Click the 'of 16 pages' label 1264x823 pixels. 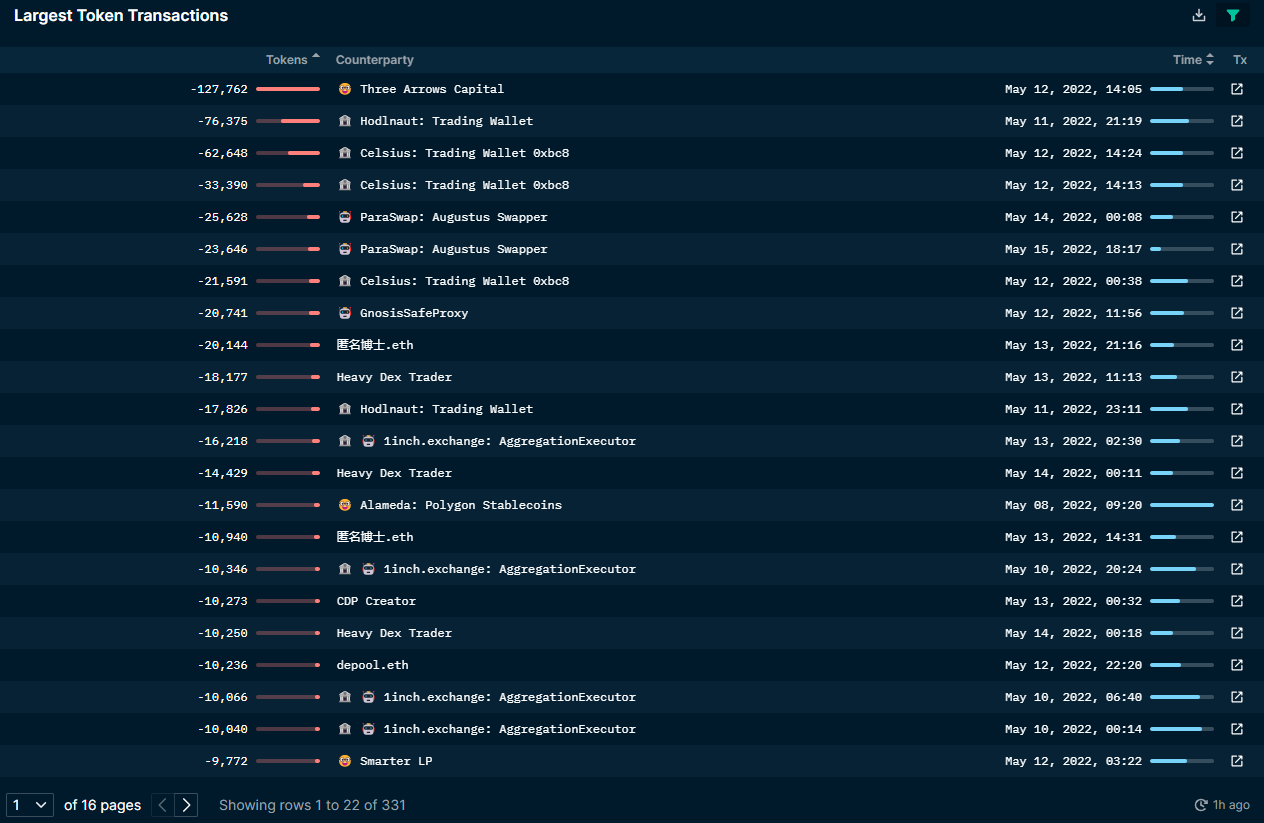(x=102, y=805)
